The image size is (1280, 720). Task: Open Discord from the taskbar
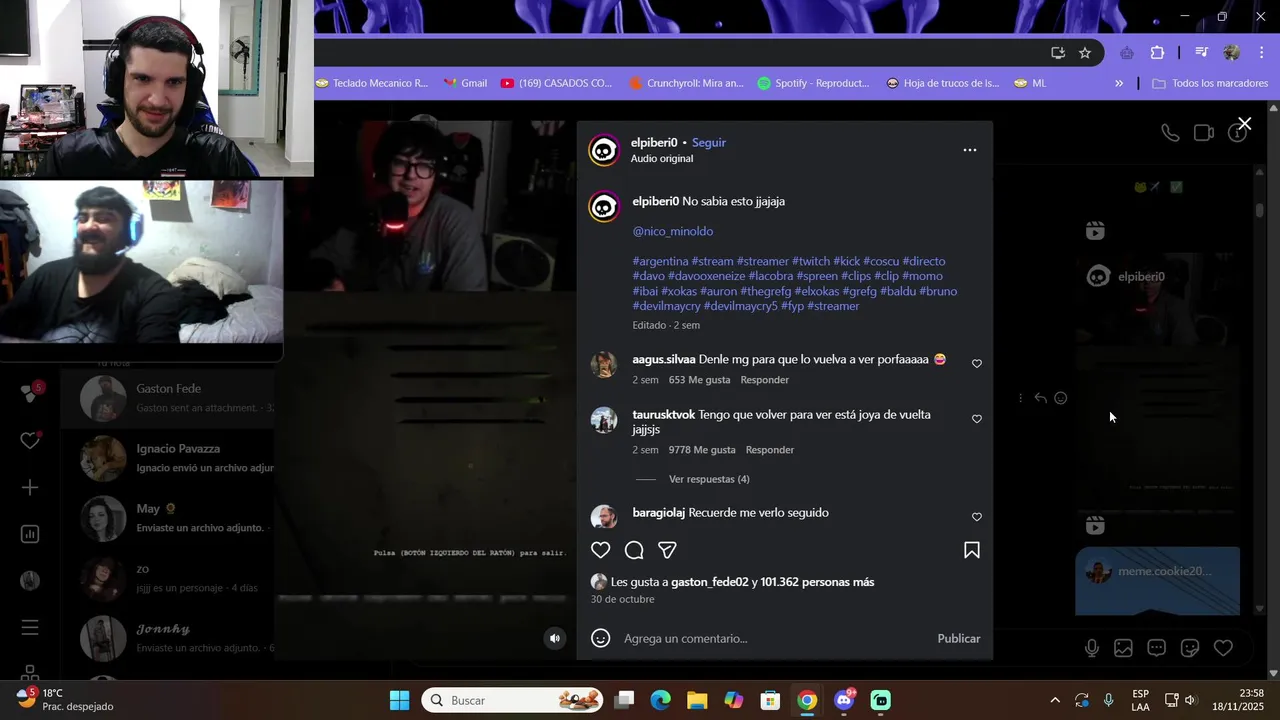tap(844, 700)
